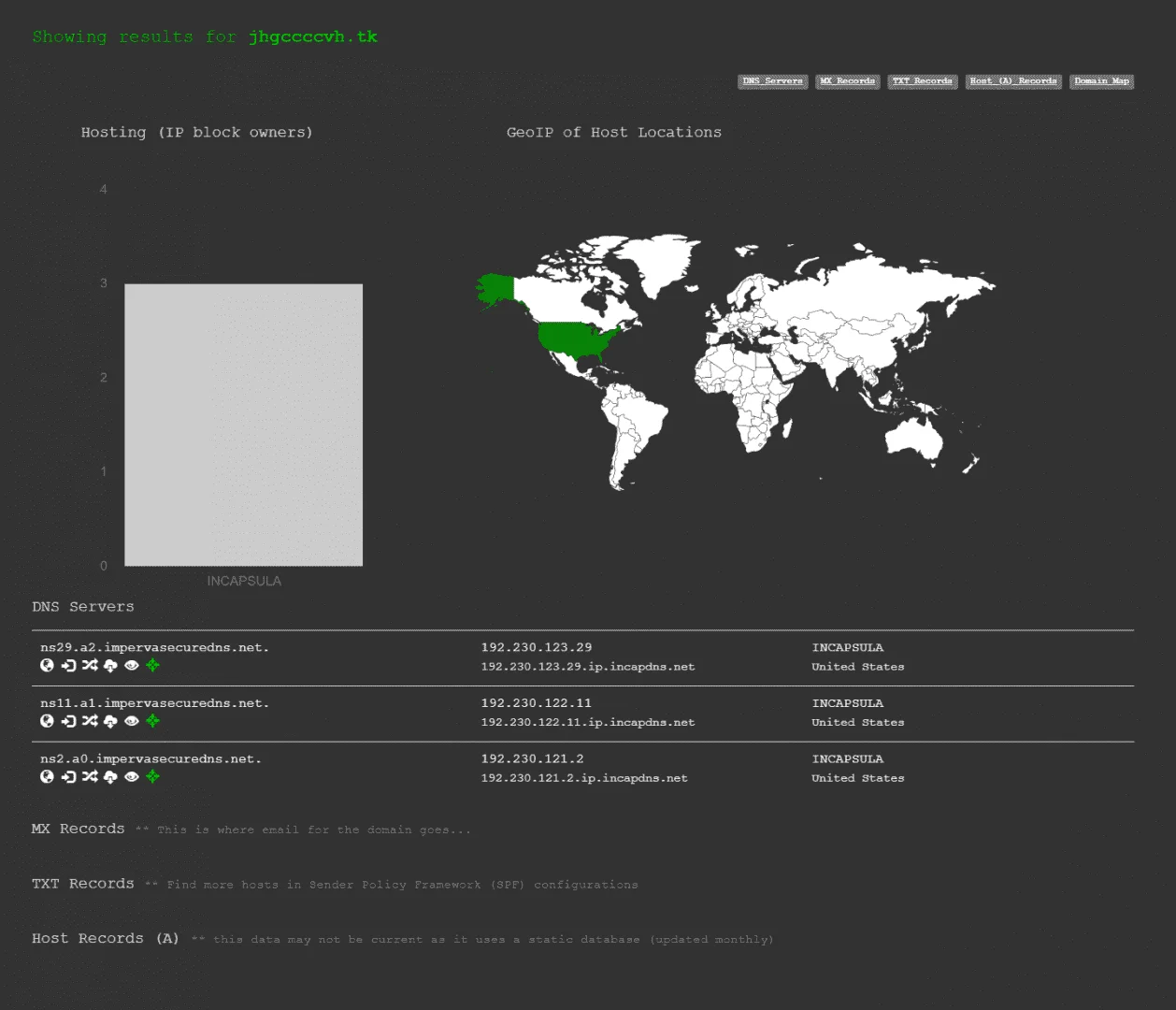This screenshot has height=1010, width=1176.
Task: Click the DNS Servers section heading
Action: [x=83, y=607]
